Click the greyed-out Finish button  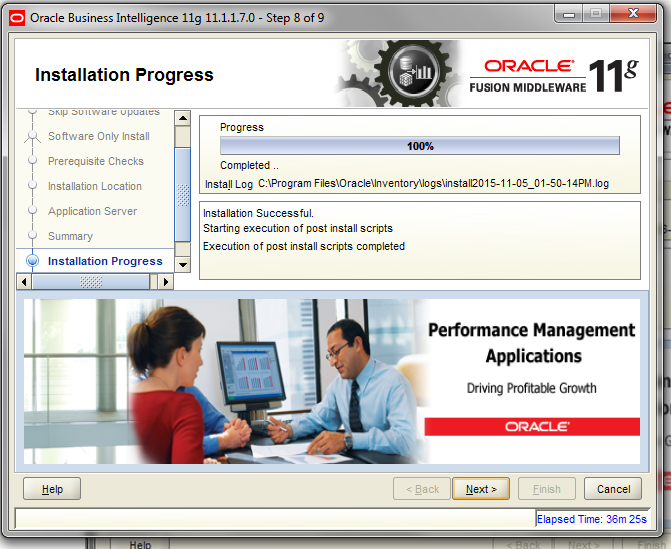click(x=546, y=489)
